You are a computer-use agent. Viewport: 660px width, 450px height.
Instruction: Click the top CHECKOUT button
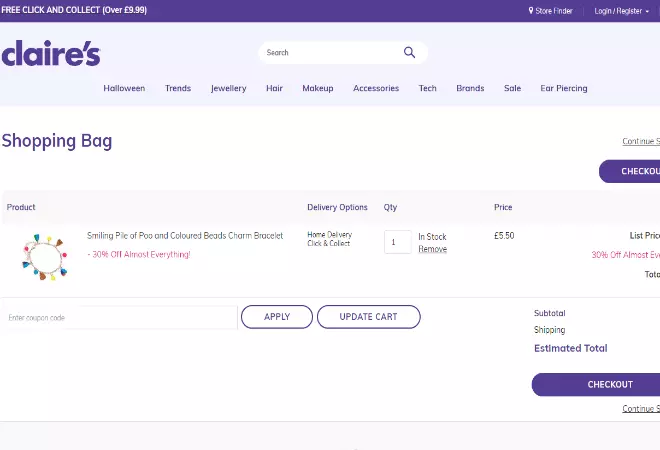tap(629, 171)
